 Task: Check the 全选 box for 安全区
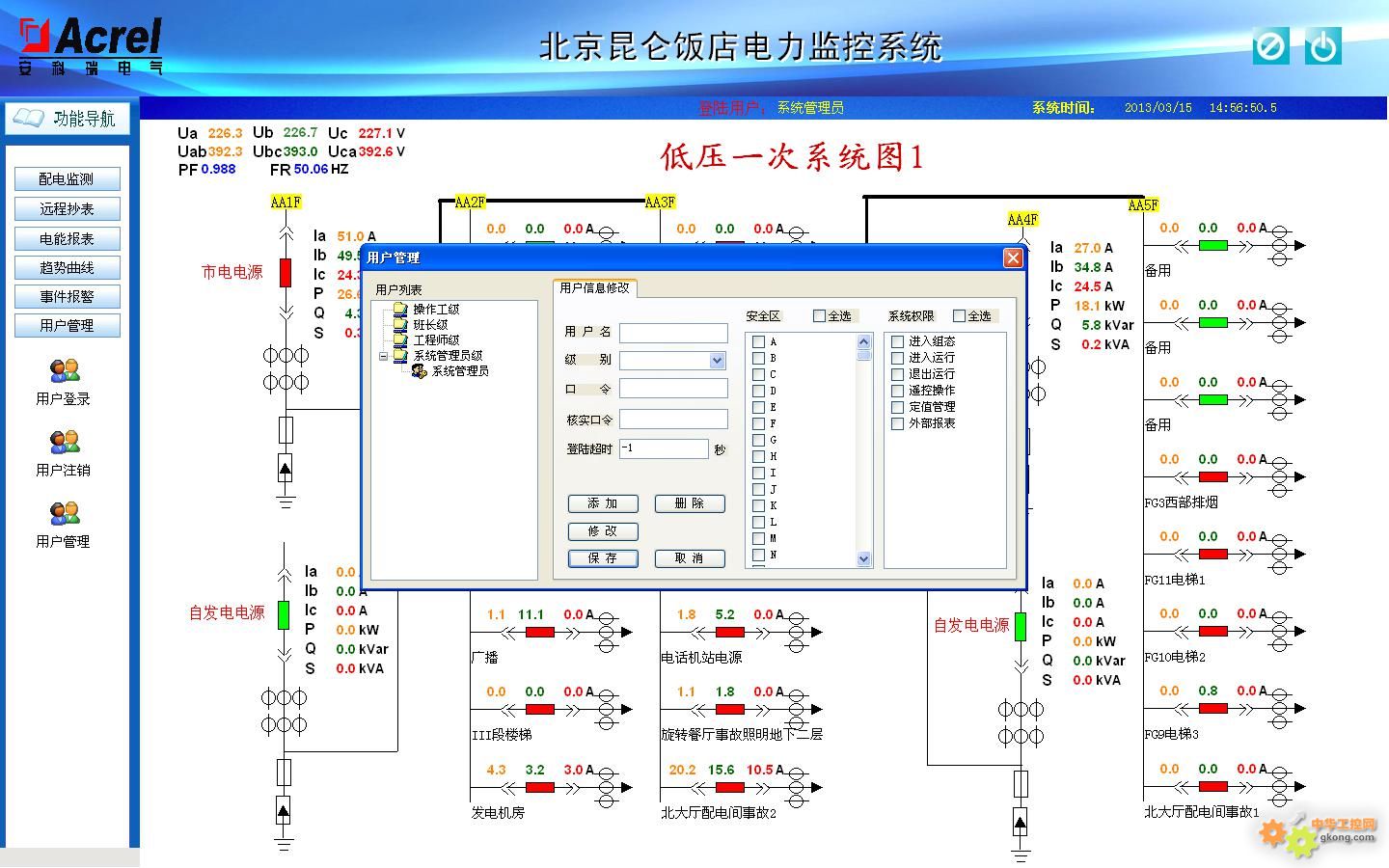(819, 316)
